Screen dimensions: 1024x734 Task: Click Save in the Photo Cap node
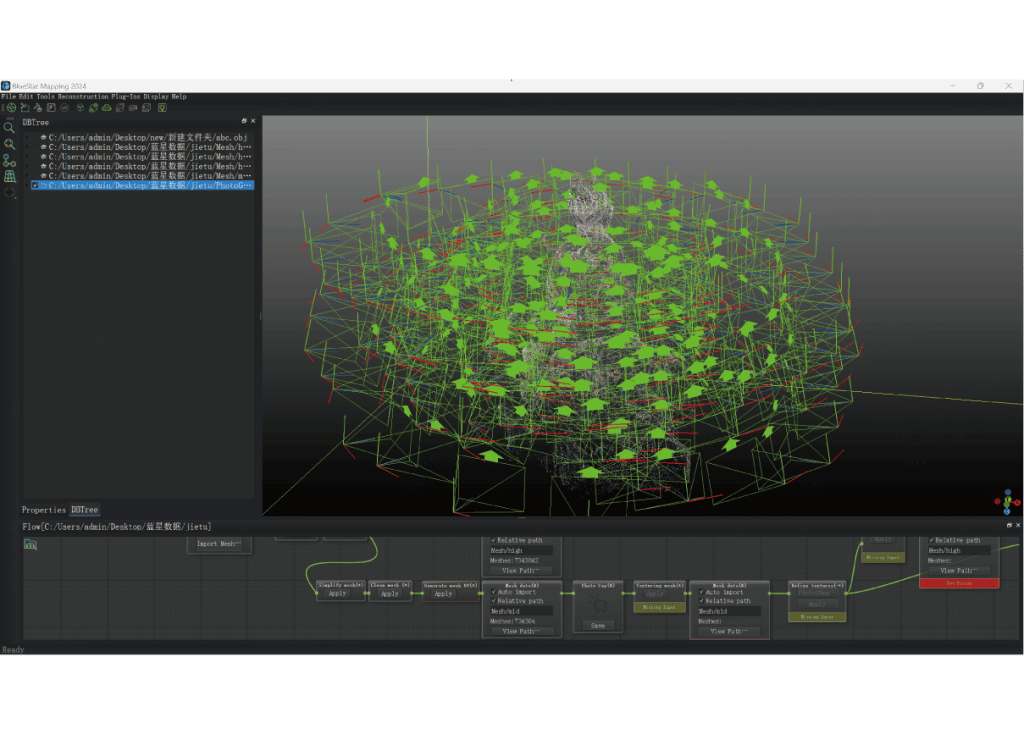[x=598, y=626]
